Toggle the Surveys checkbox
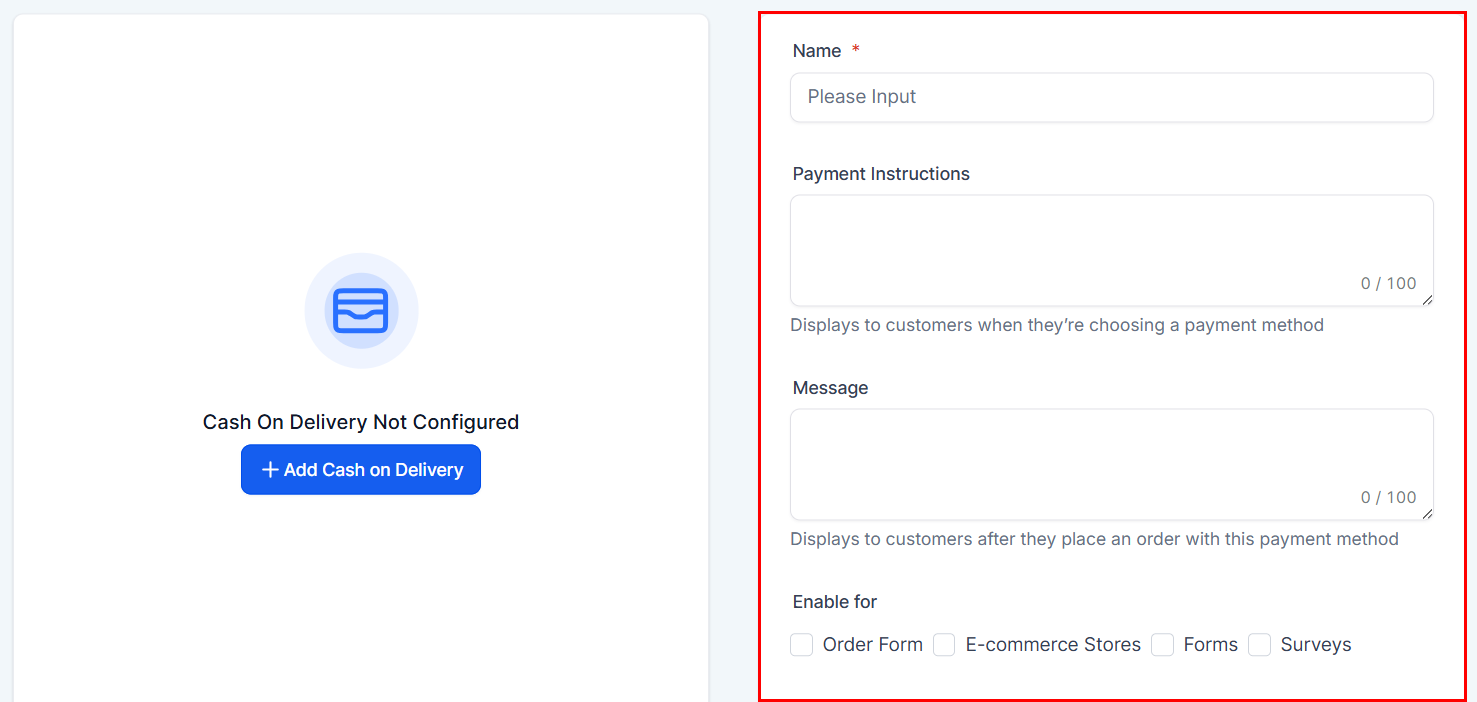The image size is (1477, 702). 1259,645
